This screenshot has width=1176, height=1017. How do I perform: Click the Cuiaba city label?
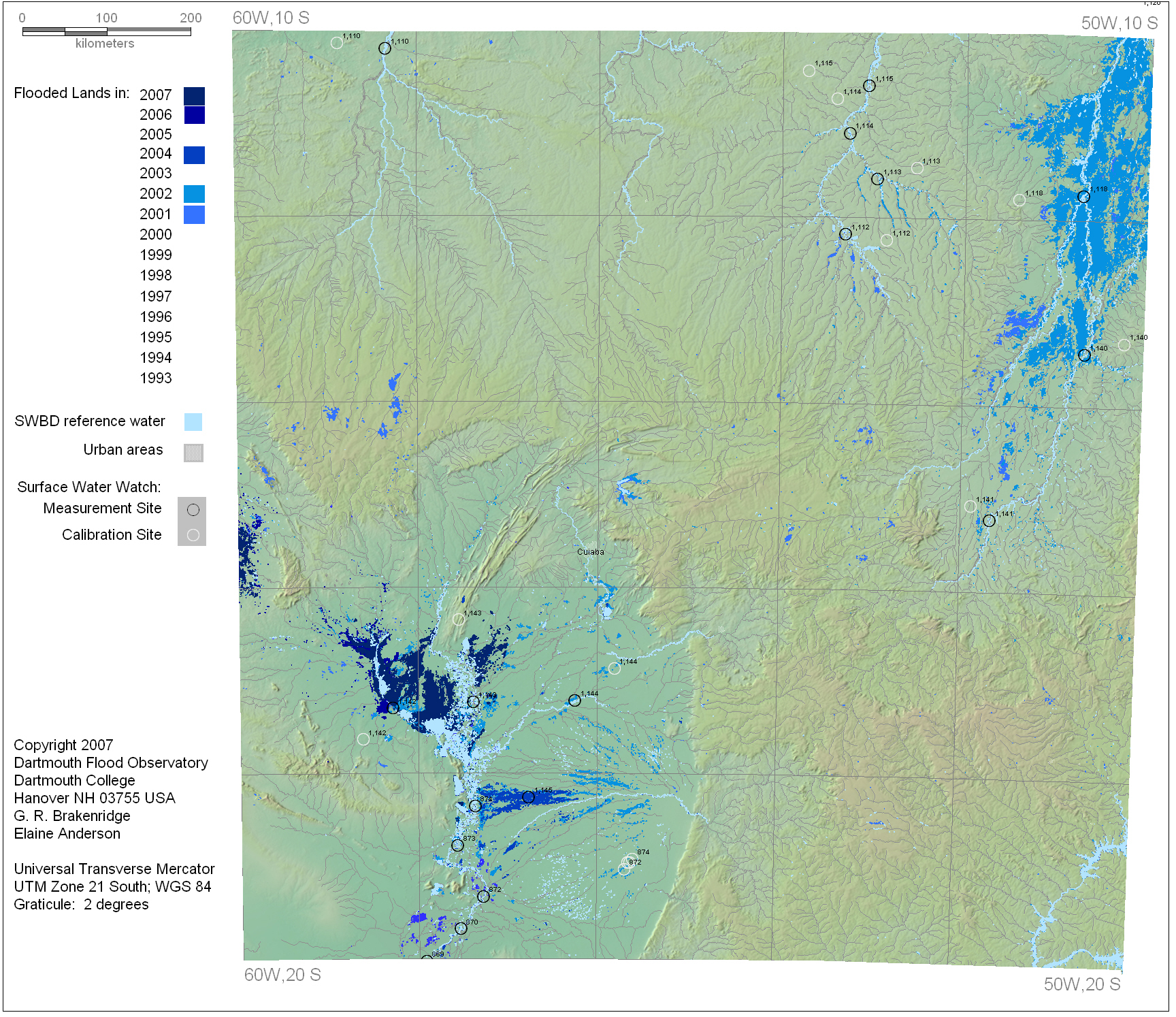click(590, 552)
